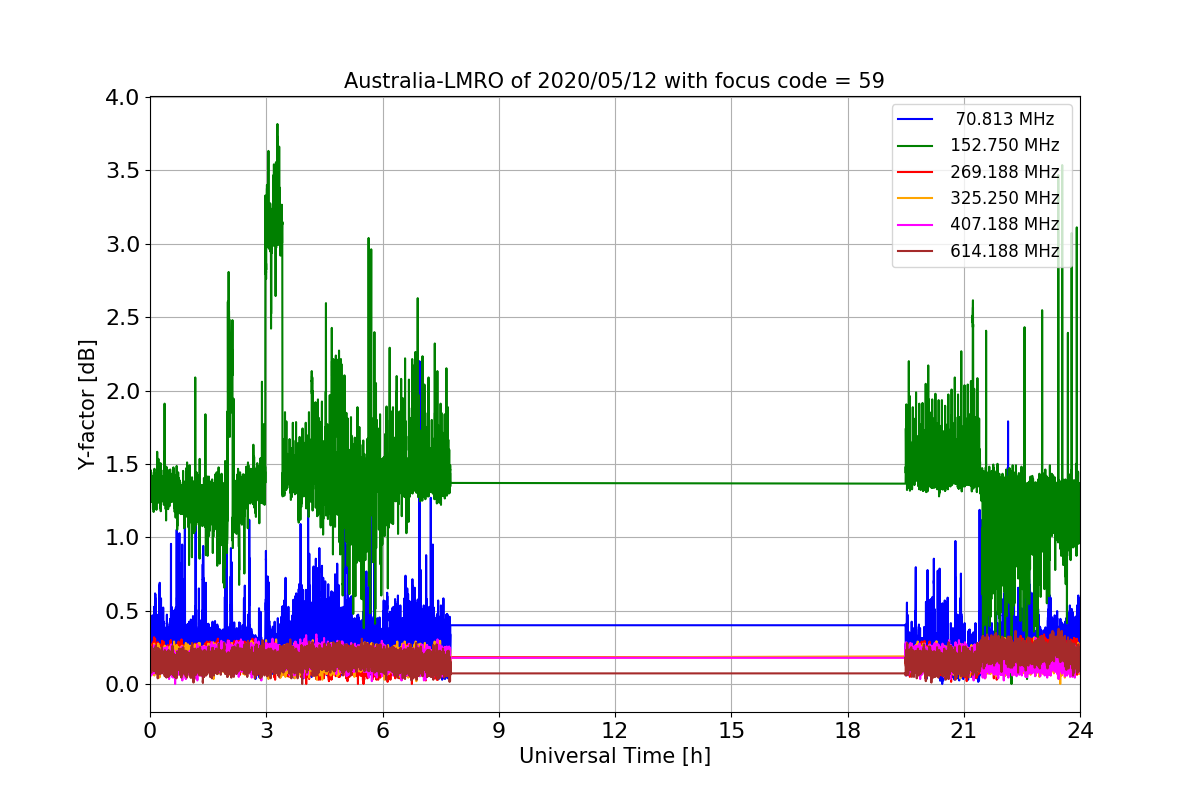Click the red legend line for 269.188 MHz

915,172
